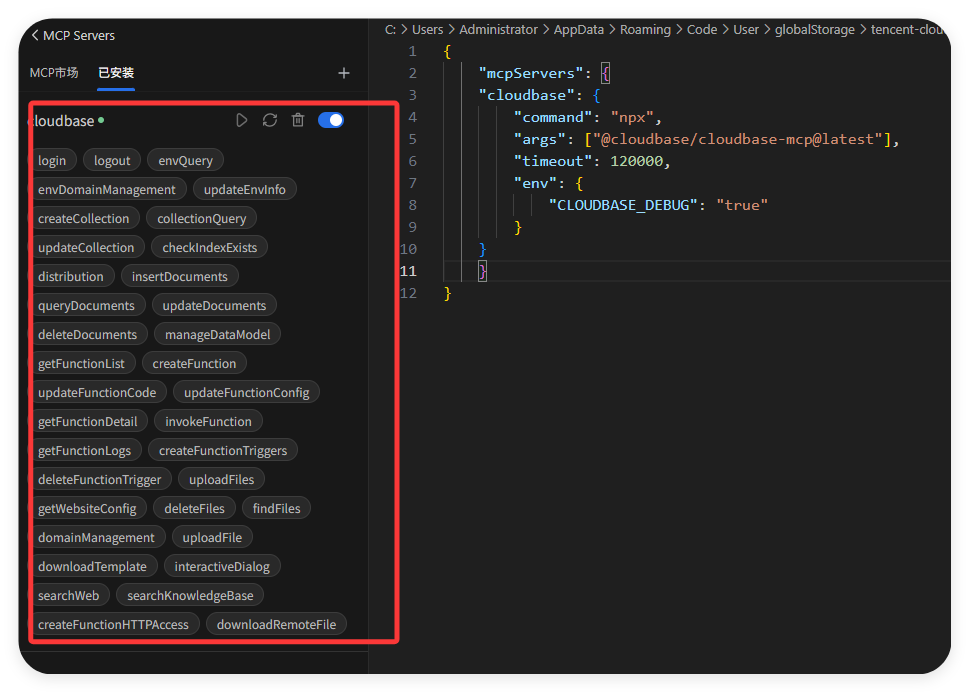
Task: Select the createCollection tool tag
Action: pyautogui.click(x=85, y=219)
